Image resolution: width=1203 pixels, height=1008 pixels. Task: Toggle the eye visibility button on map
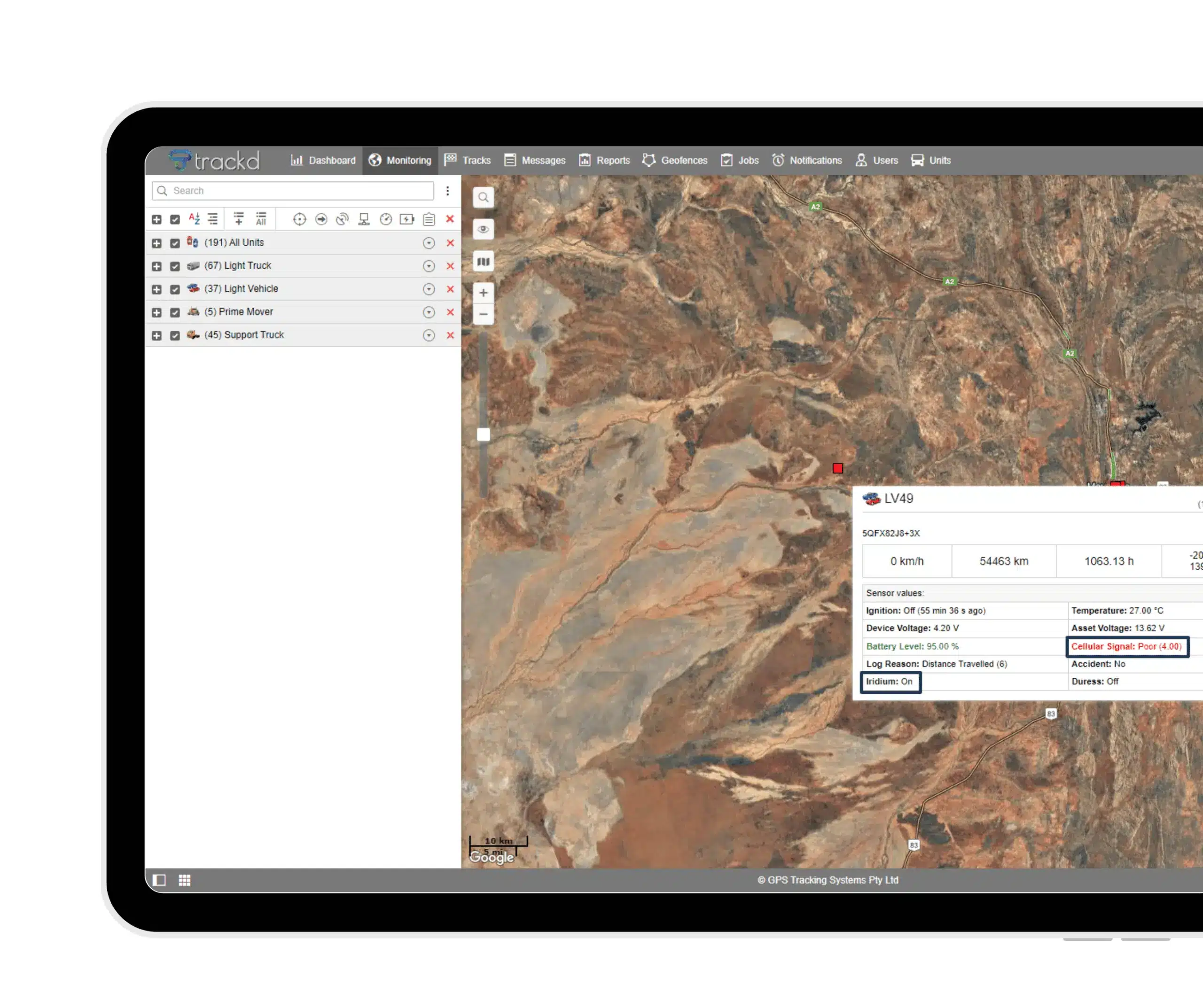[x=483, y=230]
